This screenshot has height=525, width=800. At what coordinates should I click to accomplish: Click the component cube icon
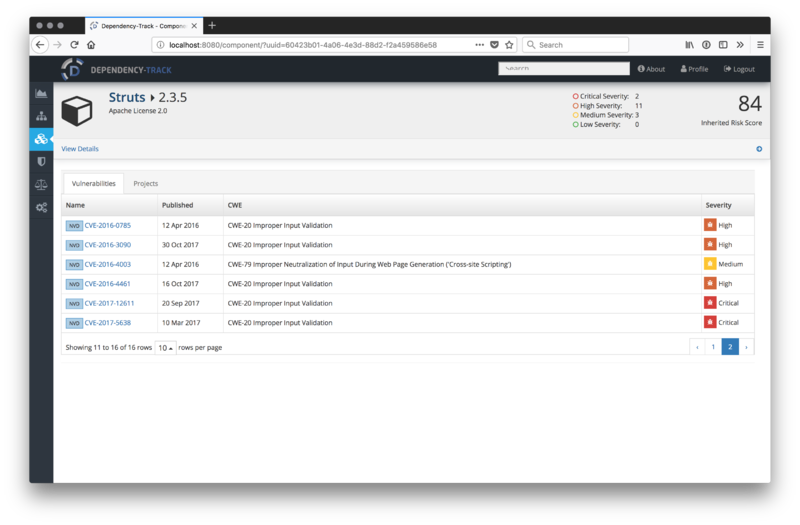coord(77,110)
